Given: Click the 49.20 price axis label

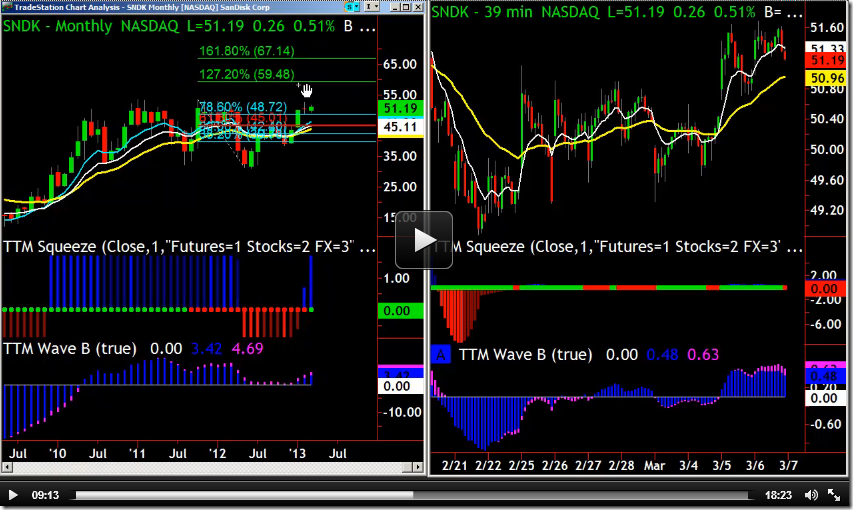Looking at the screenshot, I should coord(827,211).
